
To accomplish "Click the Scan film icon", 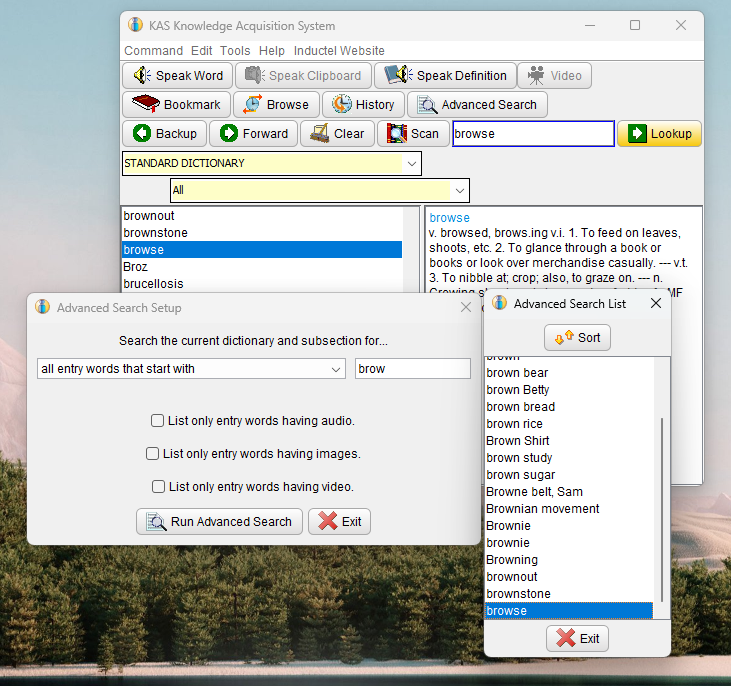I will [x=396, y=133].
